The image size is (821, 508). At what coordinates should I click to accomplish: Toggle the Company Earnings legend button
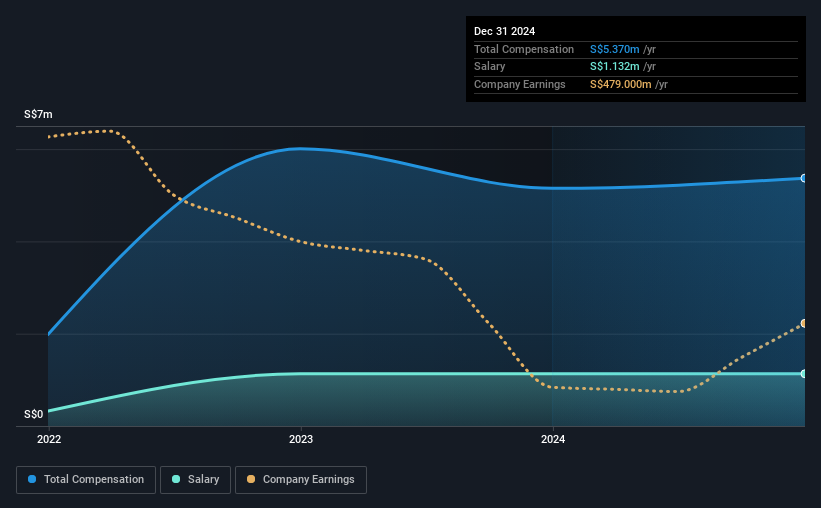[301, 480]
